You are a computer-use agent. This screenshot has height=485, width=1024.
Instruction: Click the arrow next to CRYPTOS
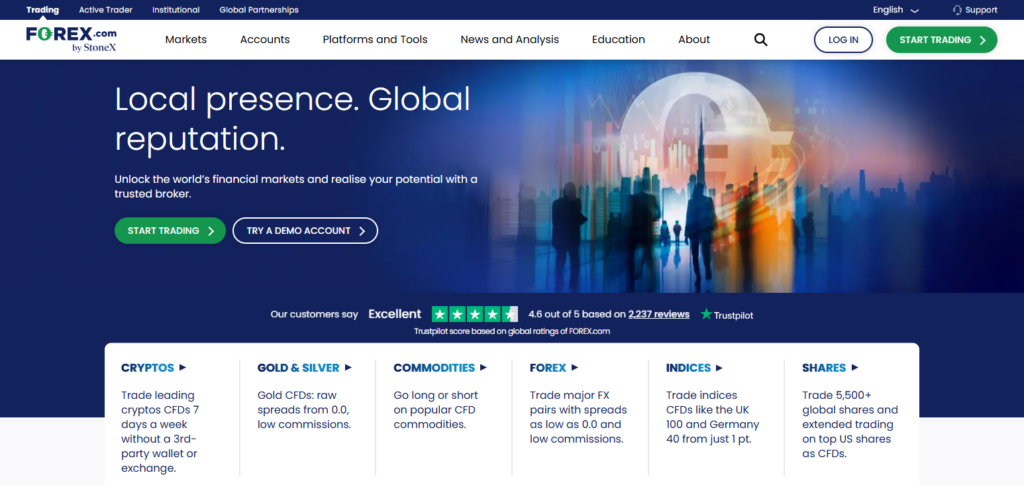click(x=183, y=368)
